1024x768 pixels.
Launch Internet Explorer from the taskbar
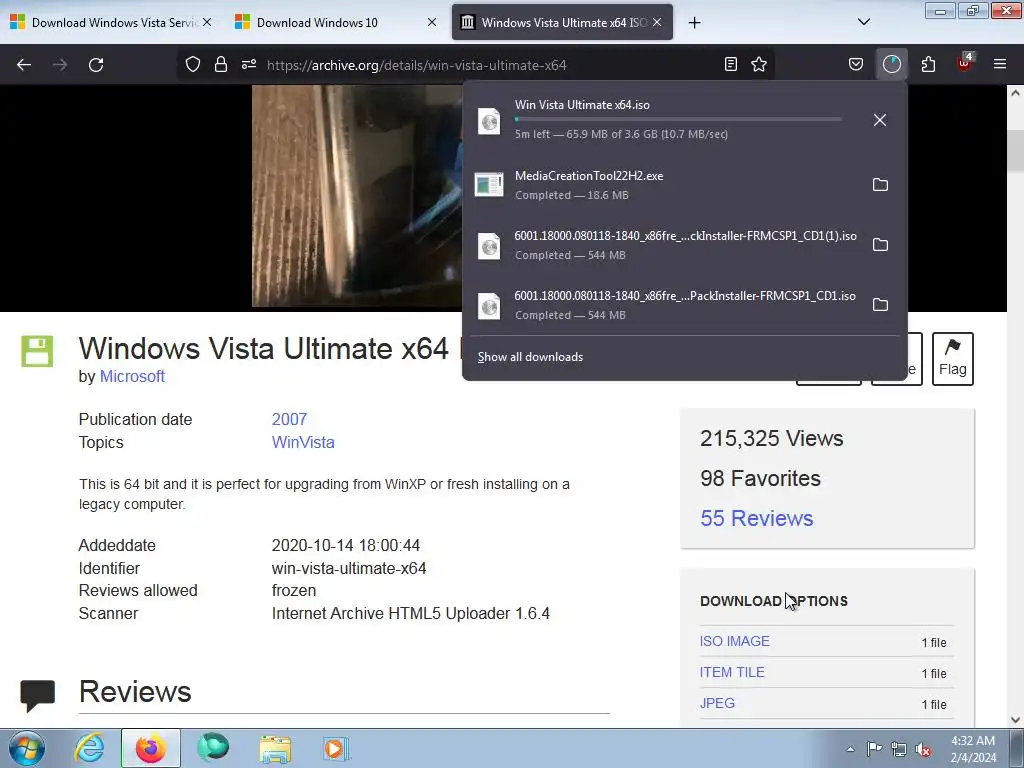[x=89, y=748]
